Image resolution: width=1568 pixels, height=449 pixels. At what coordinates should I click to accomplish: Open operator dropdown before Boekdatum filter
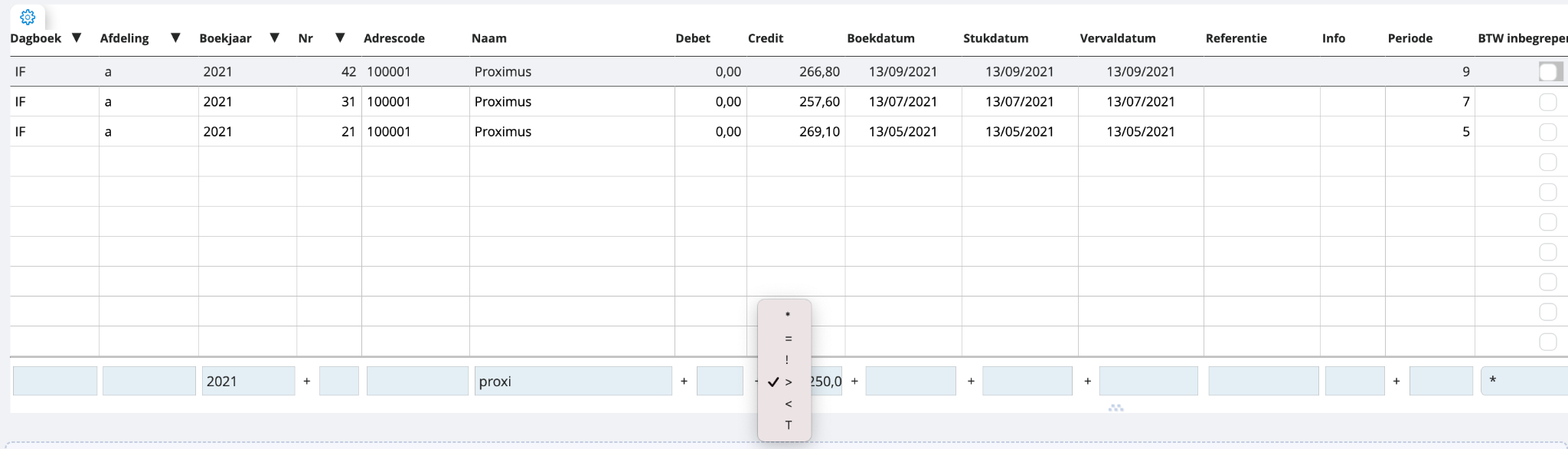click(854, 381)
